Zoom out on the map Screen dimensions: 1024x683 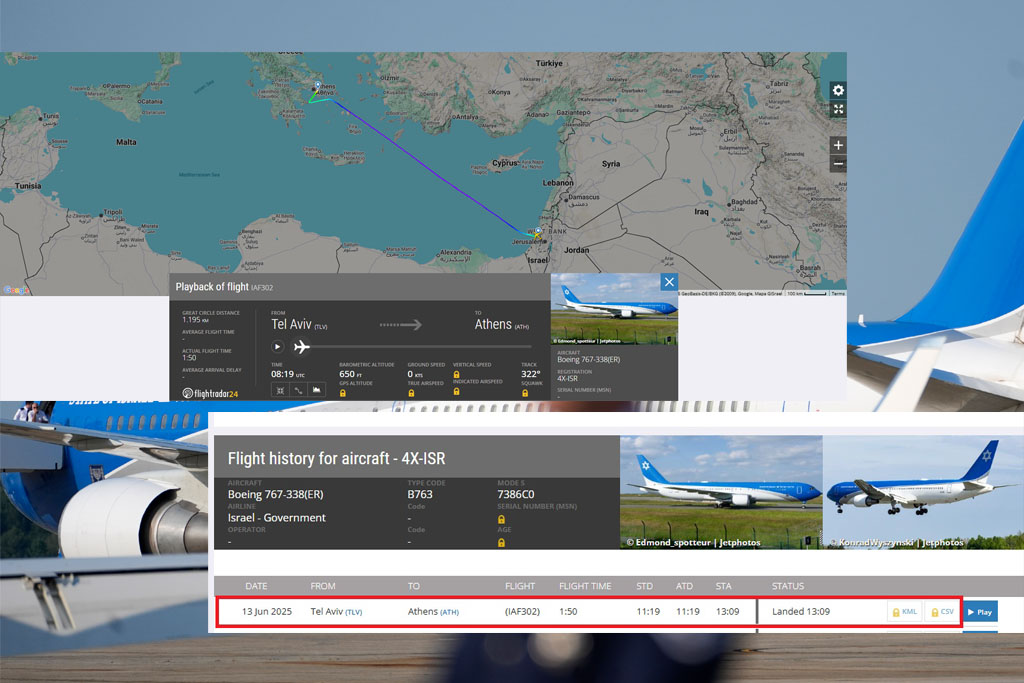838,163
